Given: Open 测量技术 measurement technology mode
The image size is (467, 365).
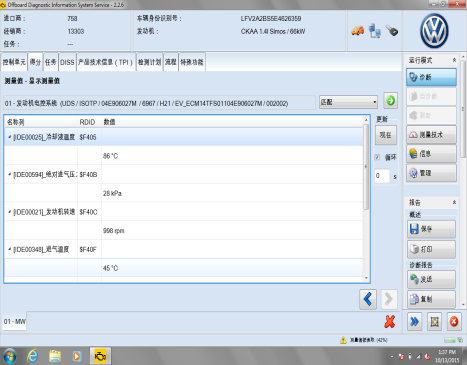Looking at the screenshot, I should pos(431,135).
